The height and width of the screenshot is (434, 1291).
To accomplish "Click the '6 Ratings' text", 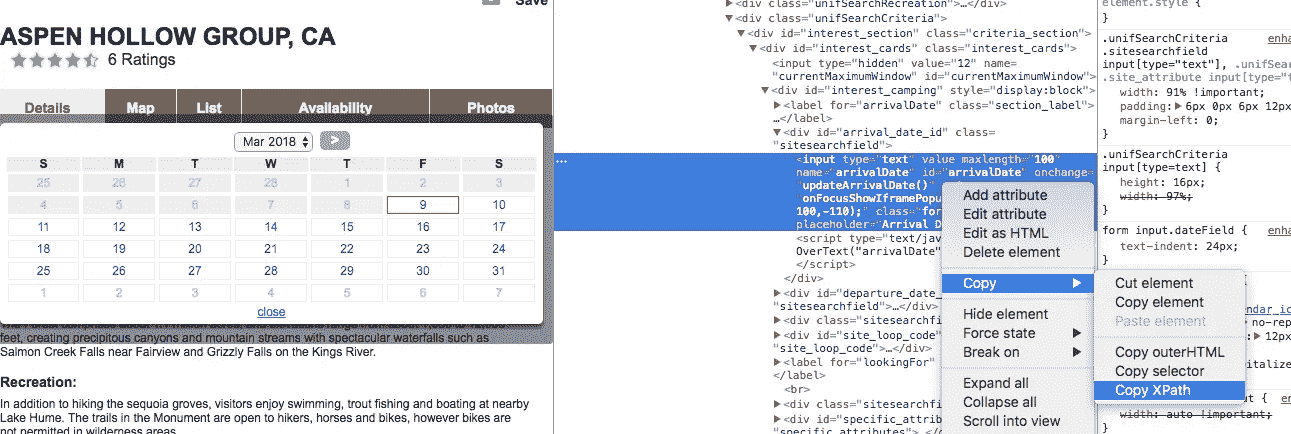I will tap(142, 60).
